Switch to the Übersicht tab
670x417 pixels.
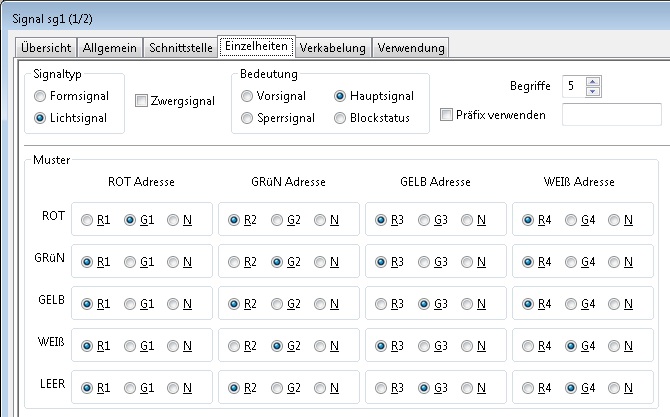[46, 47]
